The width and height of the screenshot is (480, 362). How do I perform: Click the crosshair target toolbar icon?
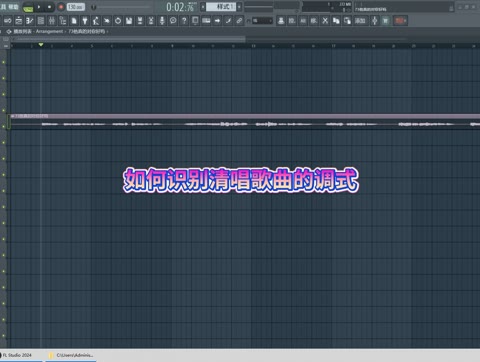[x=375, y=21]
